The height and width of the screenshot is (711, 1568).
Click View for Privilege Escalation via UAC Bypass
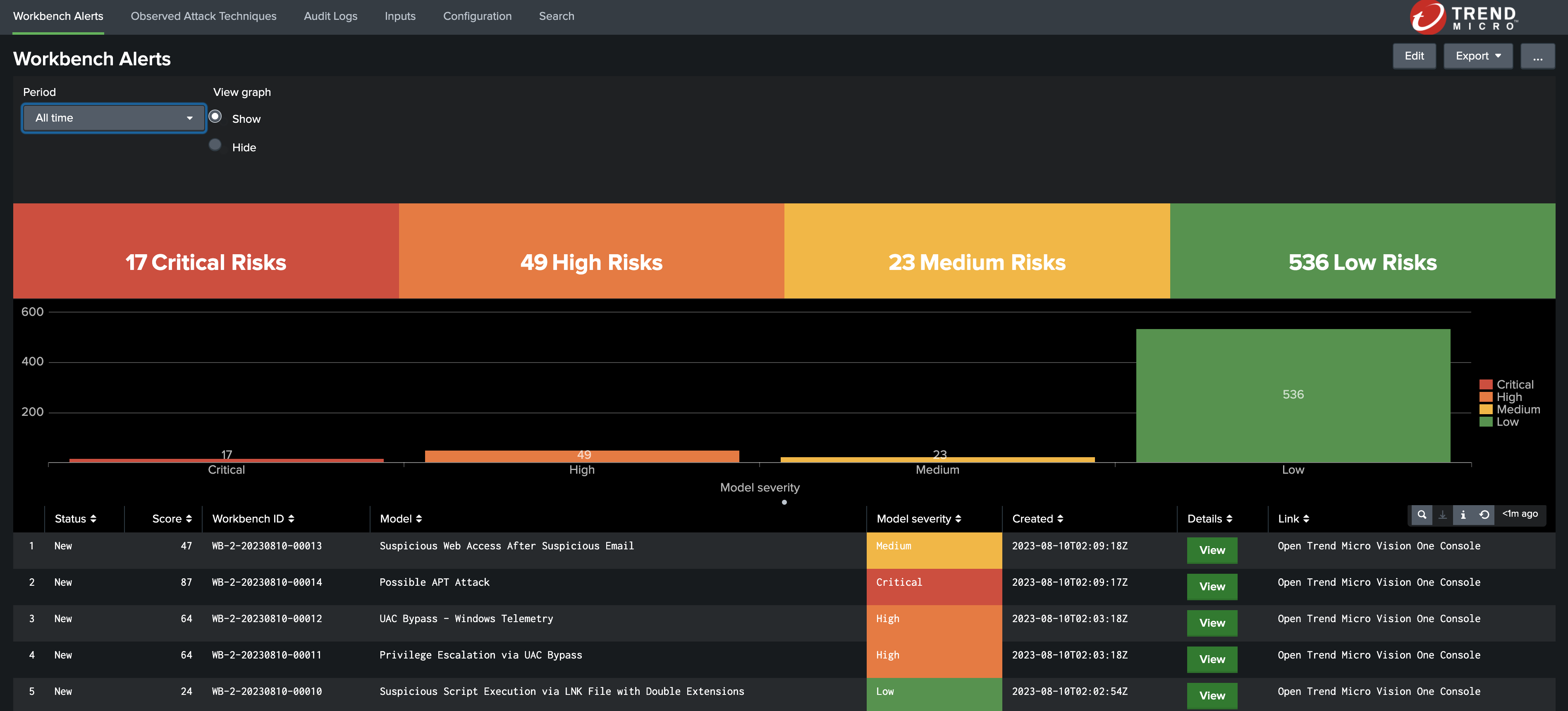click(1211, 659)
